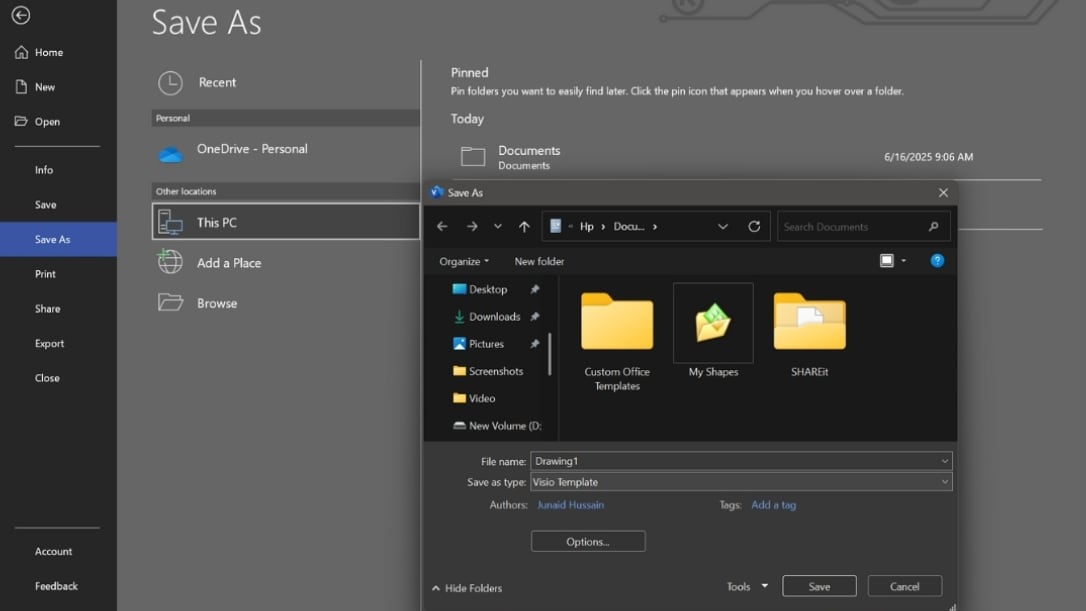This screenshot has width=1086, height=611.
Task: Select the SHAREit folder
Action: (x=810, y=334)
